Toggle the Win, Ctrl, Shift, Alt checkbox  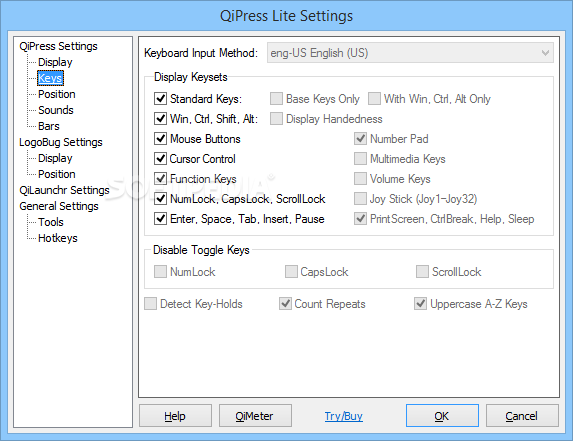coord(160,119)
